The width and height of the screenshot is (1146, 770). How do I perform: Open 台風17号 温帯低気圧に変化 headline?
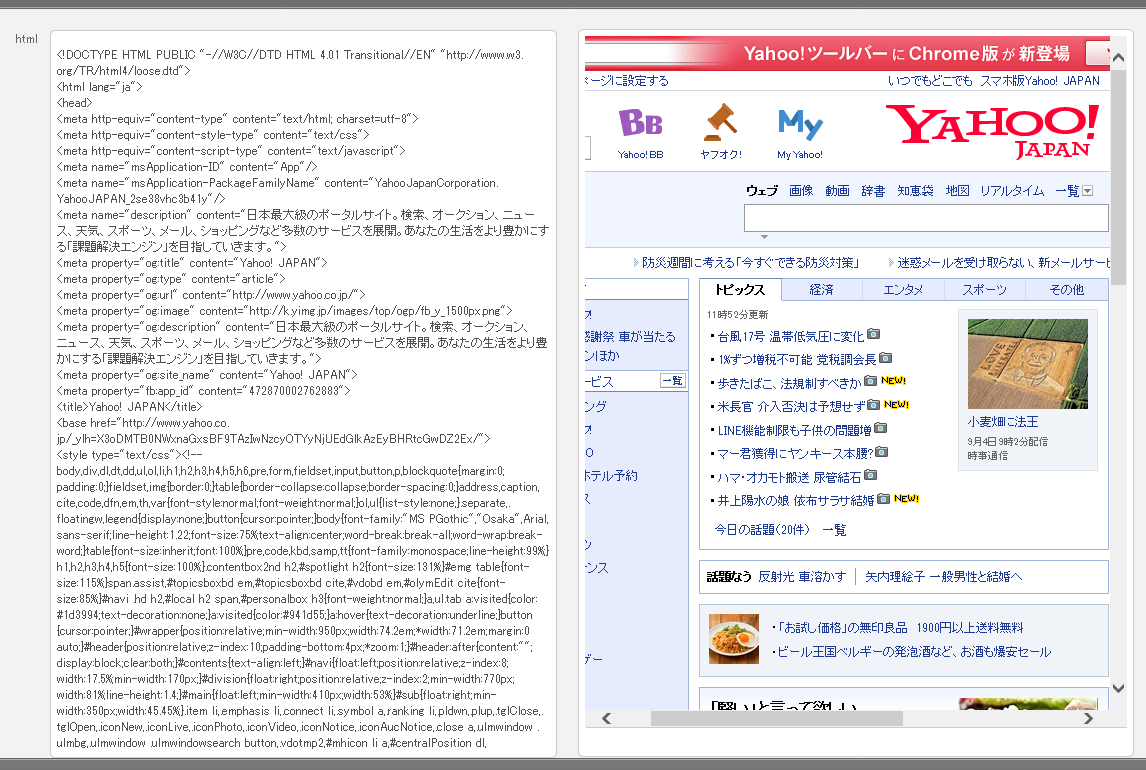coord(791,336)
